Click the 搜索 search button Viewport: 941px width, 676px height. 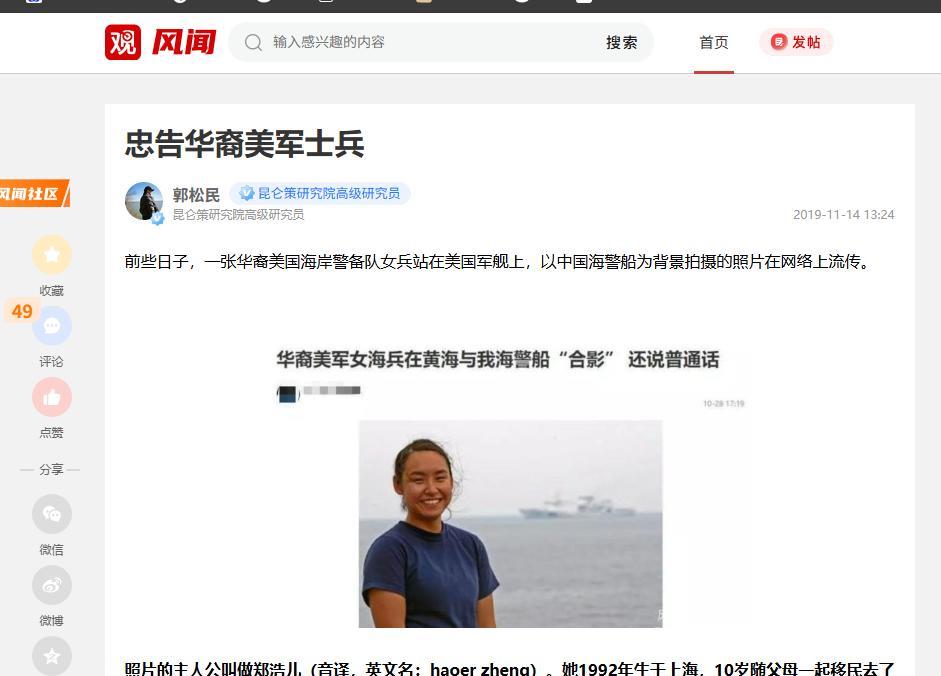pyautogui.click(x=621, y=43)
